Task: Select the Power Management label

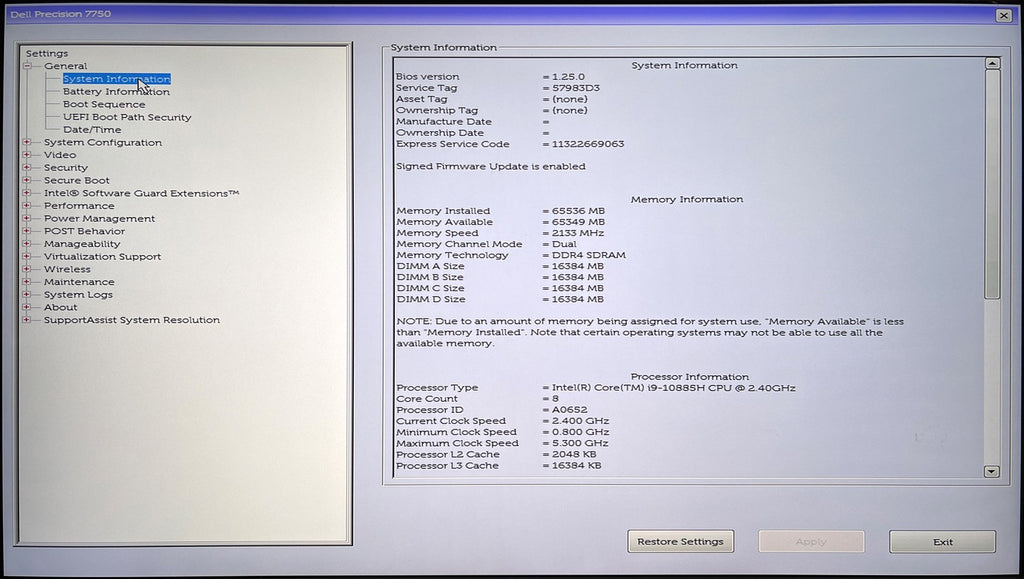Action: point(99,219)
